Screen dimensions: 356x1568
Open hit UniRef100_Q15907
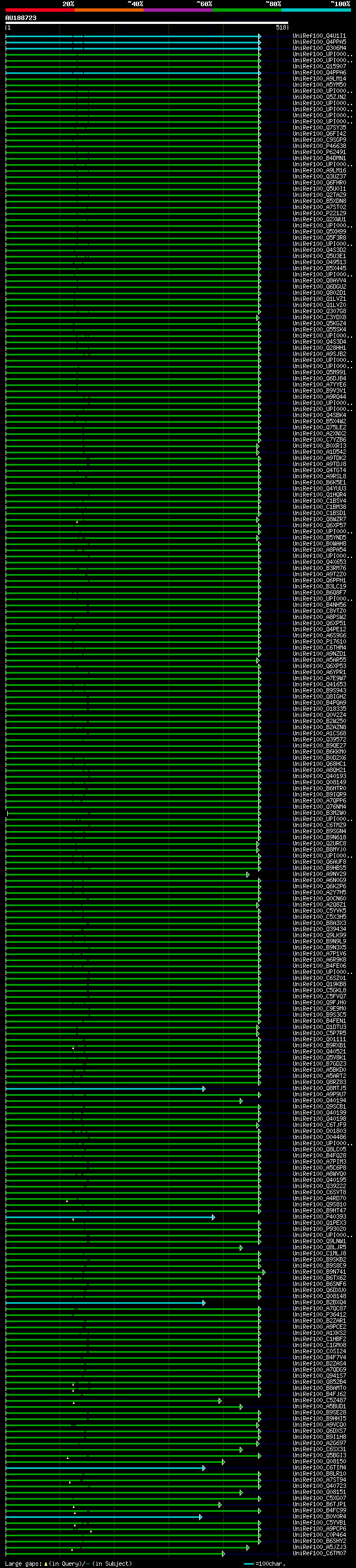319,66
